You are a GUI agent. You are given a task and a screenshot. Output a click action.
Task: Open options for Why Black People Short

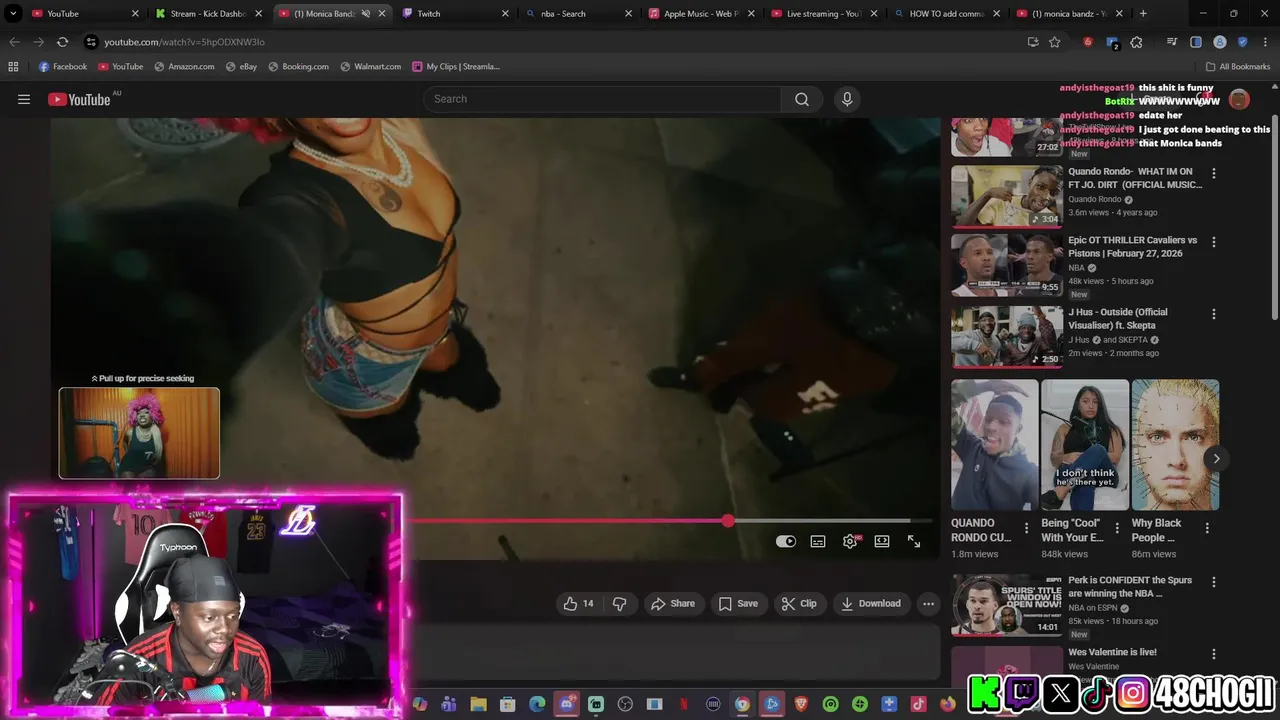click(1207, 528)
